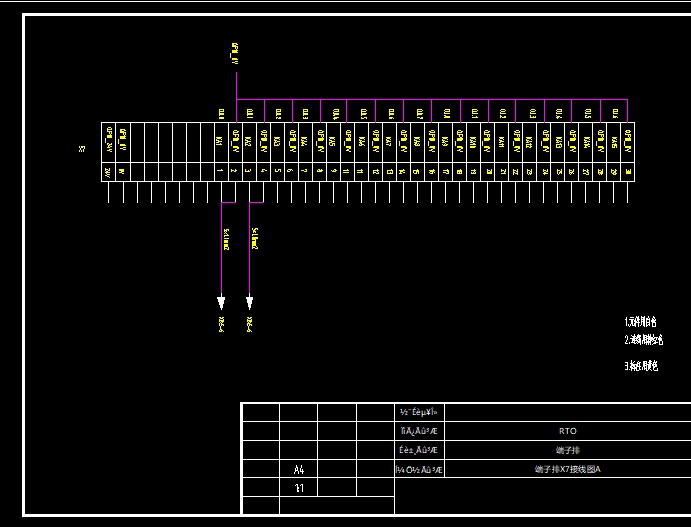
Task: Select the A4 sheet size cell
Action: (x=298, y=469)
